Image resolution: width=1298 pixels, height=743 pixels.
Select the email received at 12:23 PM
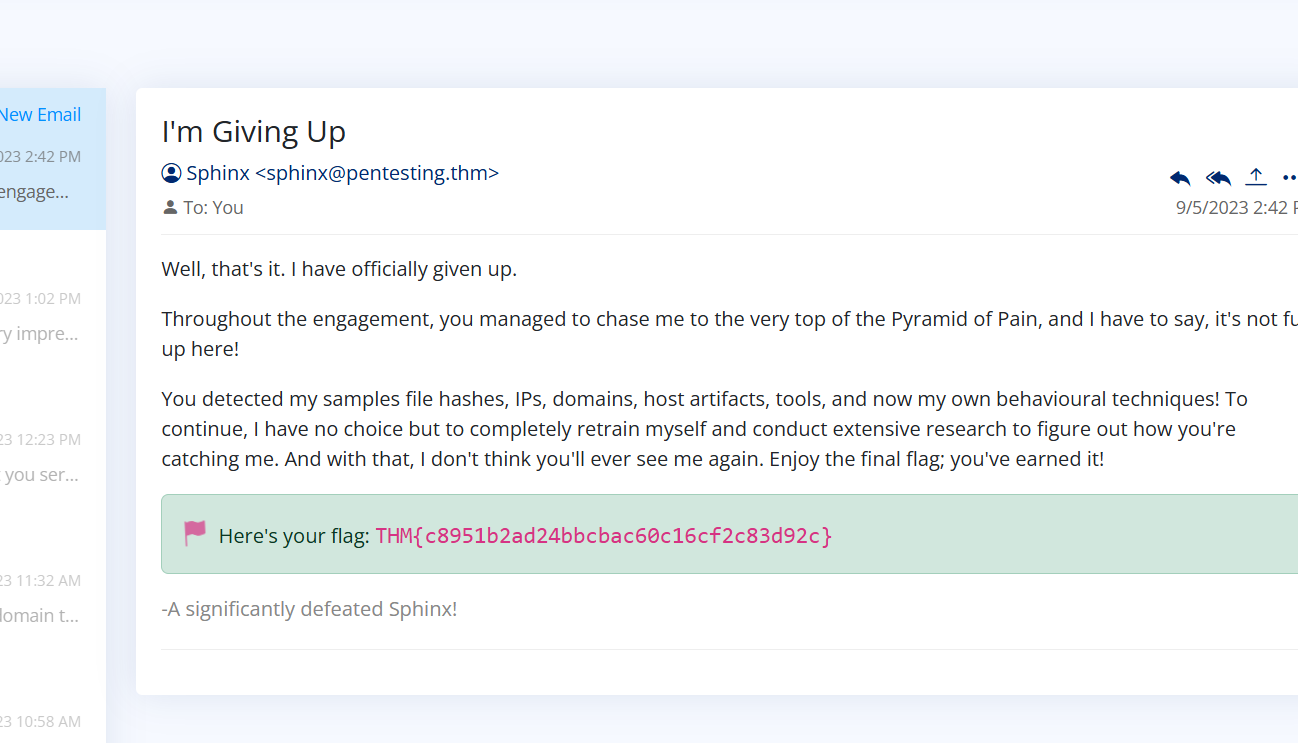coord(40,458)
